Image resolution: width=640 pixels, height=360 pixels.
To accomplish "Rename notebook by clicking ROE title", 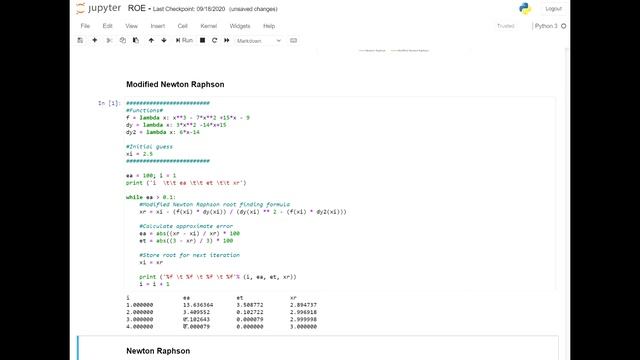I will (x=136, y=9).
